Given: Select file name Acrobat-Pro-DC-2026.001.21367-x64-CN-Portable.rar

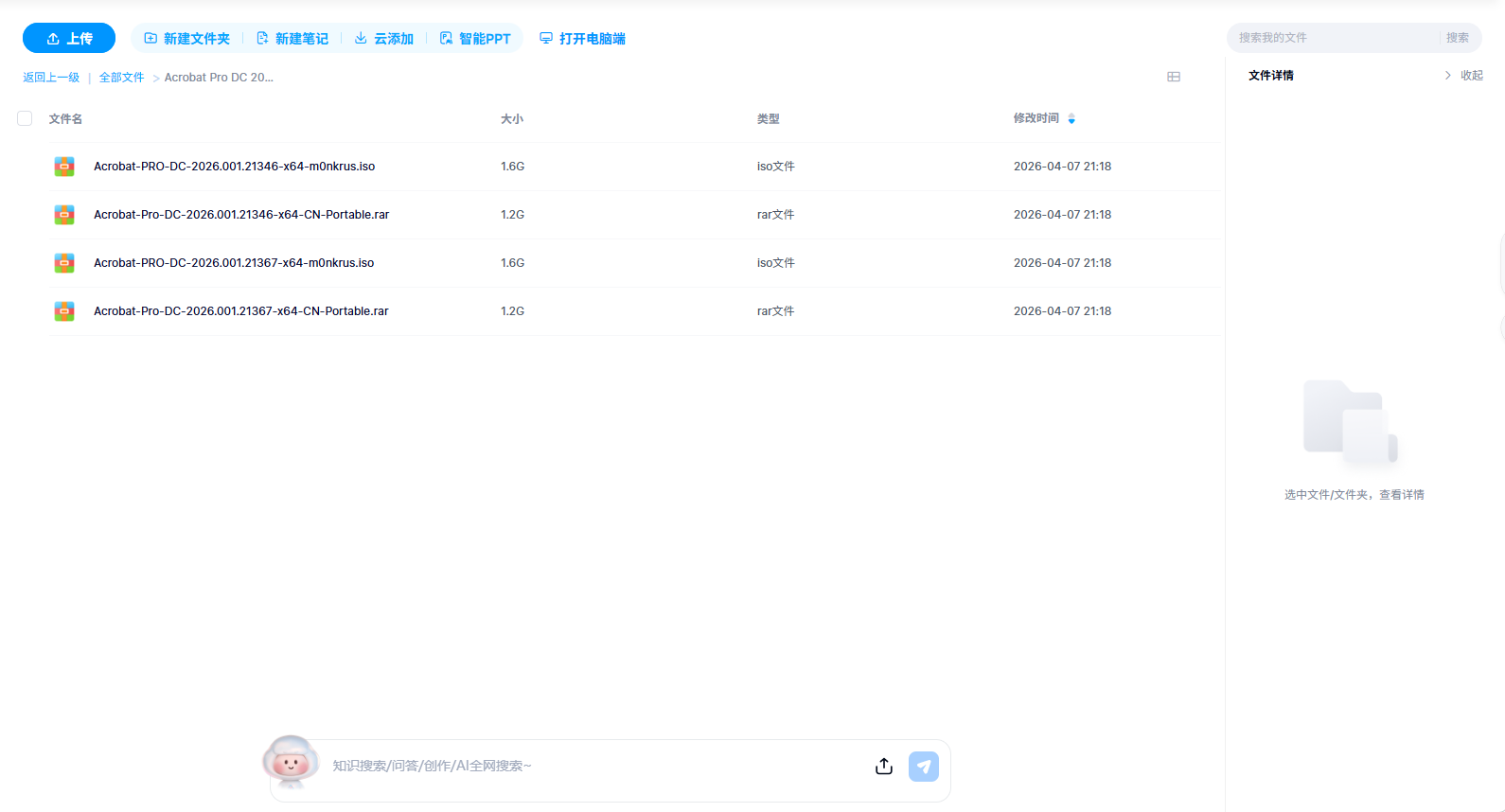Looking at the screenshot, I should [241, 311].
